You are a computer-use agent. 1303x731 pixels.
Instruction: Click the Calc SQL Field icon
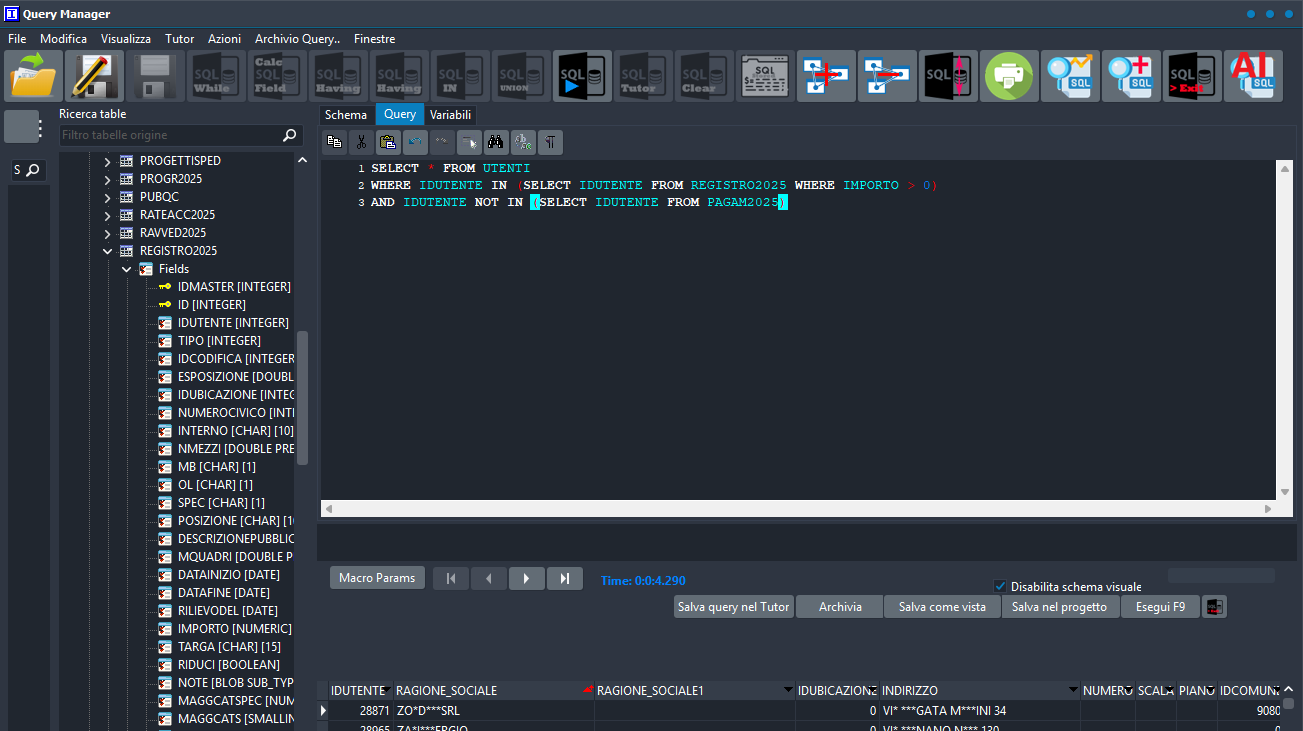click(x=277, y=76)
